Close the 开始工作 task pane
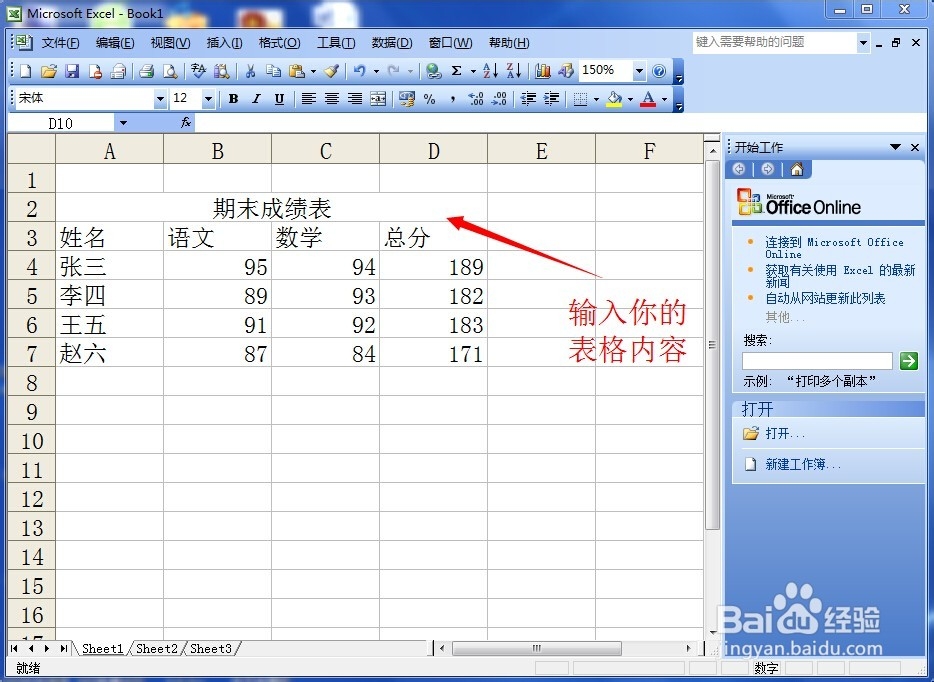Image resolution: width=934 pixels, height=682 pixels. tap(915, 147)
